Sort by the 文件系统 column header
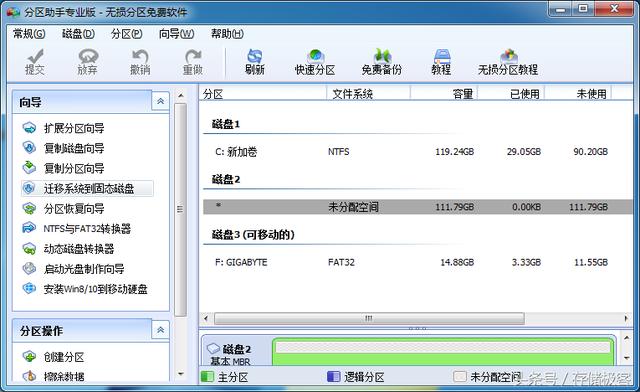The width and height of the screenshot is (640, 392). click(369, 94)
